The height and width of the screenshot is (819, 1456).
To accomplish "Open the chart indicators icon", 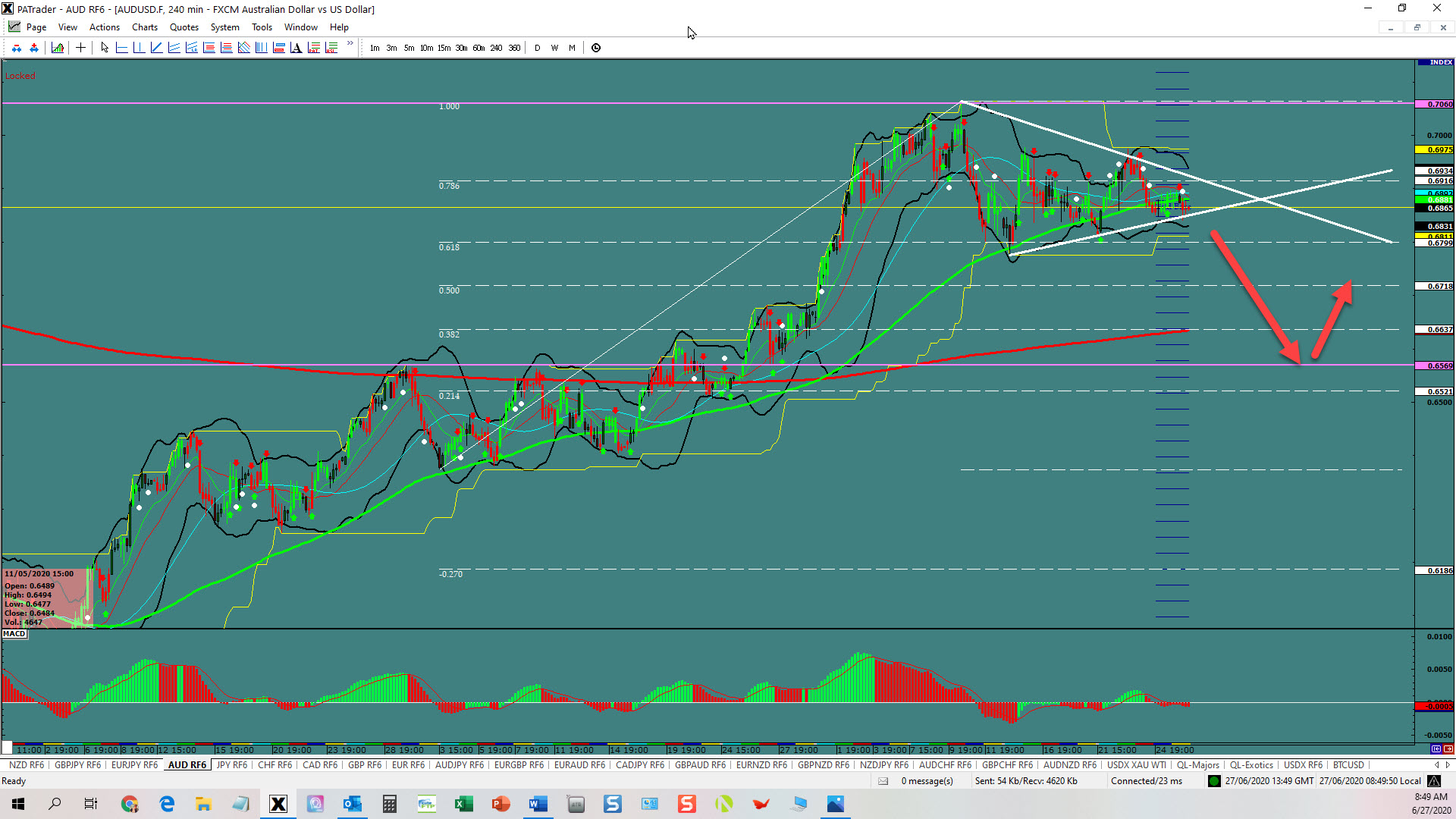I will [x=58, y=48].
